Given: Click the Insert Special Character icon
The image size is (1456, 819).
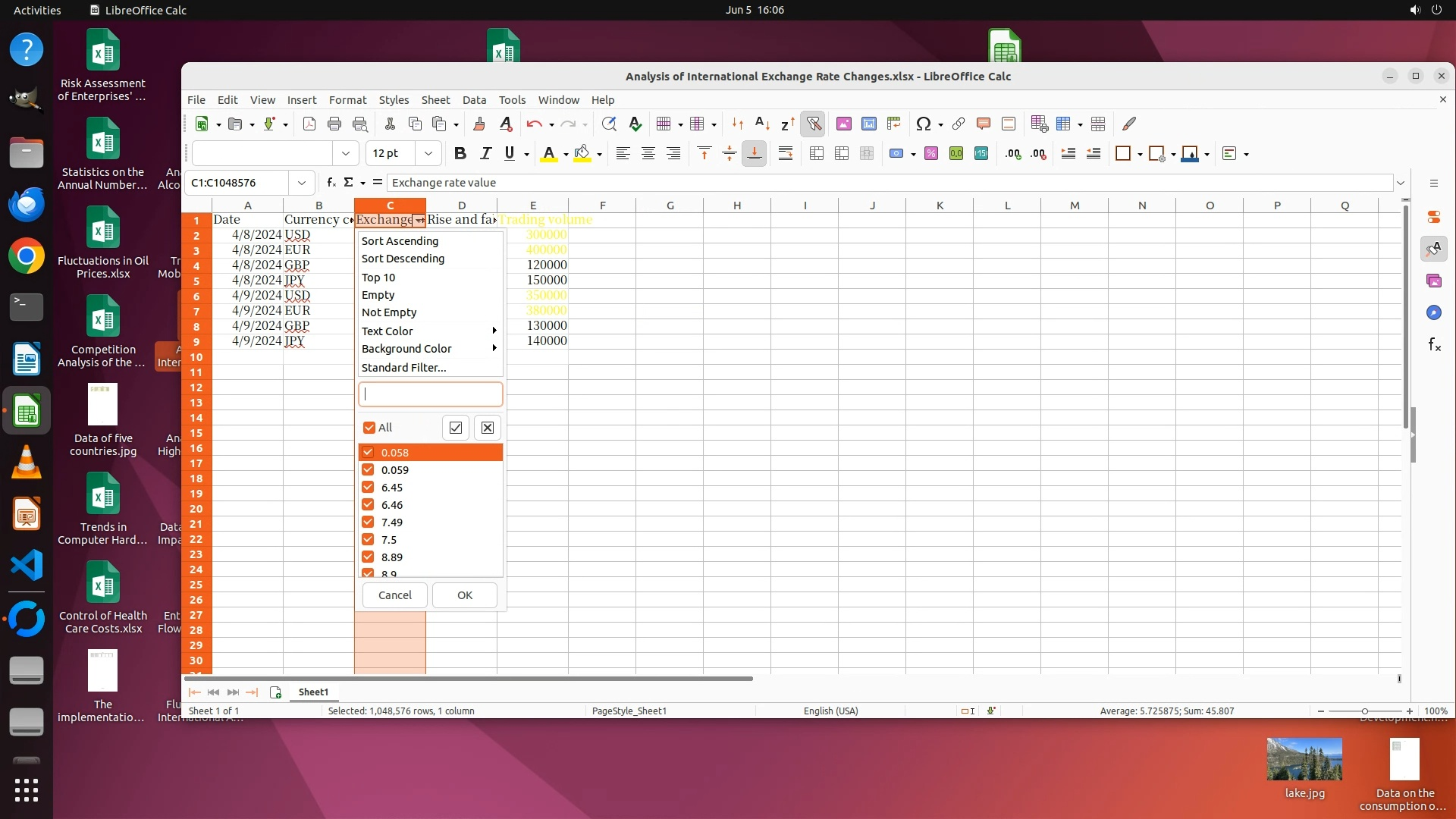Looking at the screenshot, I should point(923,124).
